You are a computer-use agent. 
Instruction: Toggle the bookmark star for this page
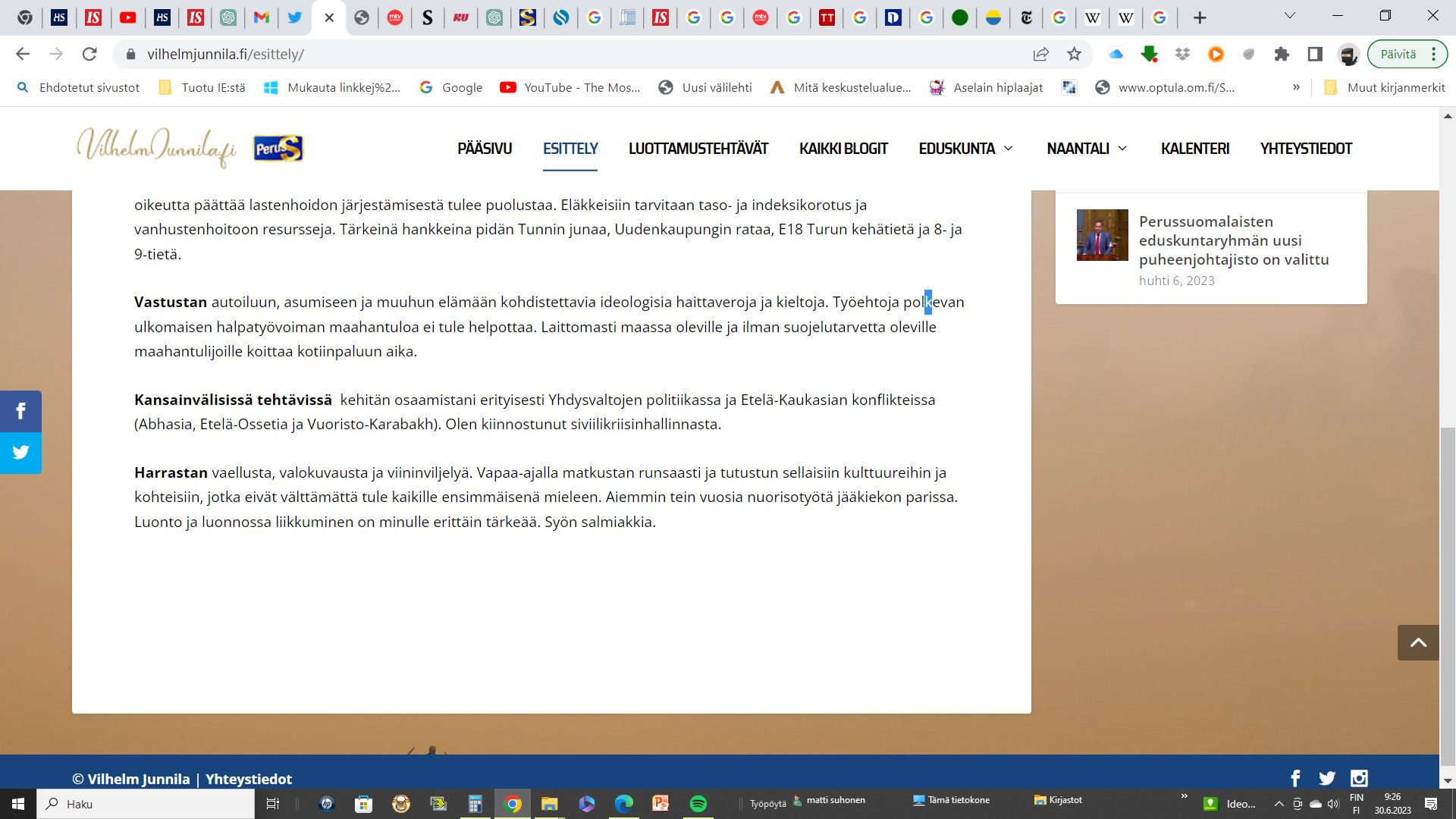point(1072,54)
